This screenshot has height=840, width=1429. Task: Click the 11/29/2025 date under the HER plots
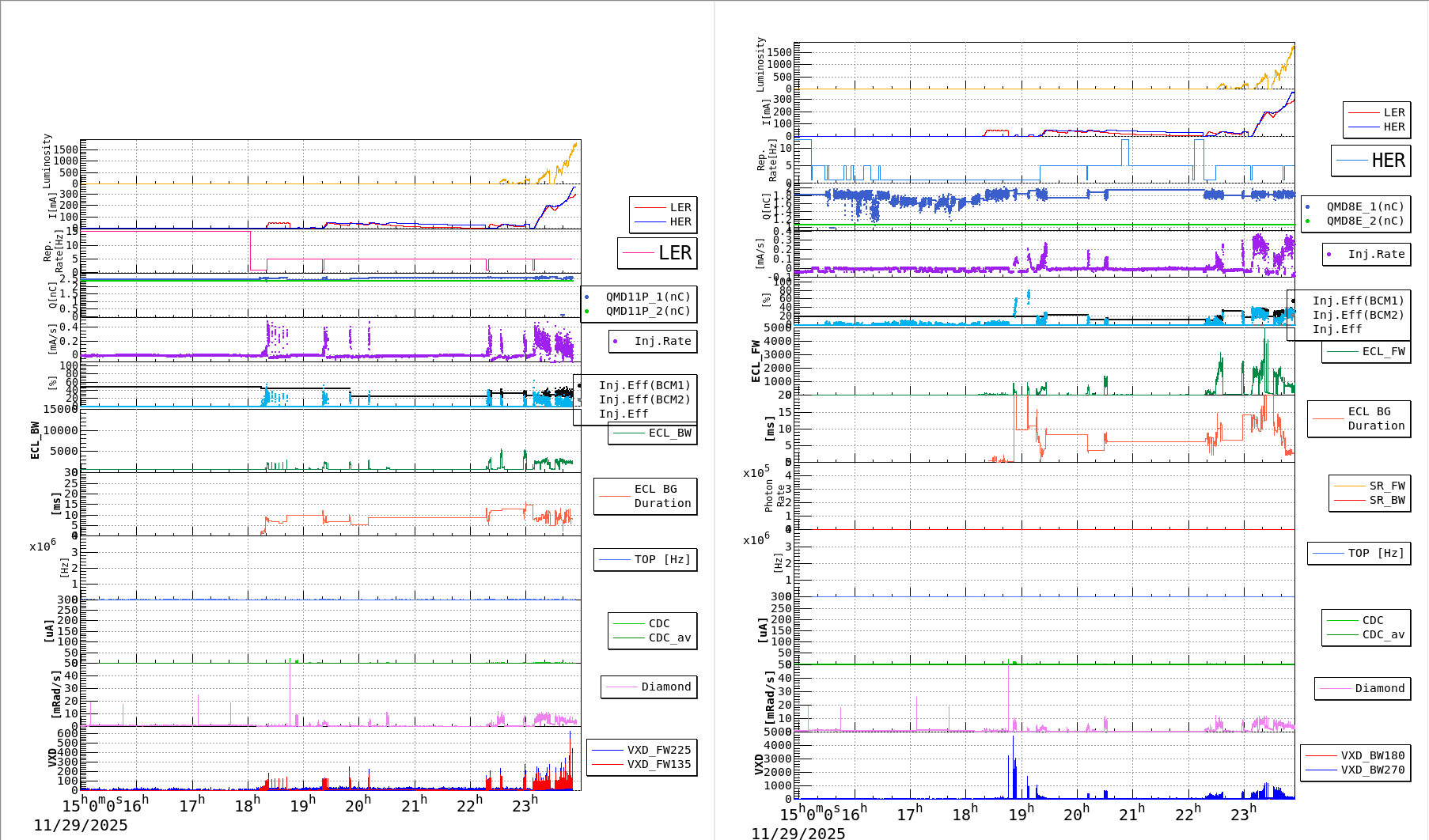click(798, 833)
